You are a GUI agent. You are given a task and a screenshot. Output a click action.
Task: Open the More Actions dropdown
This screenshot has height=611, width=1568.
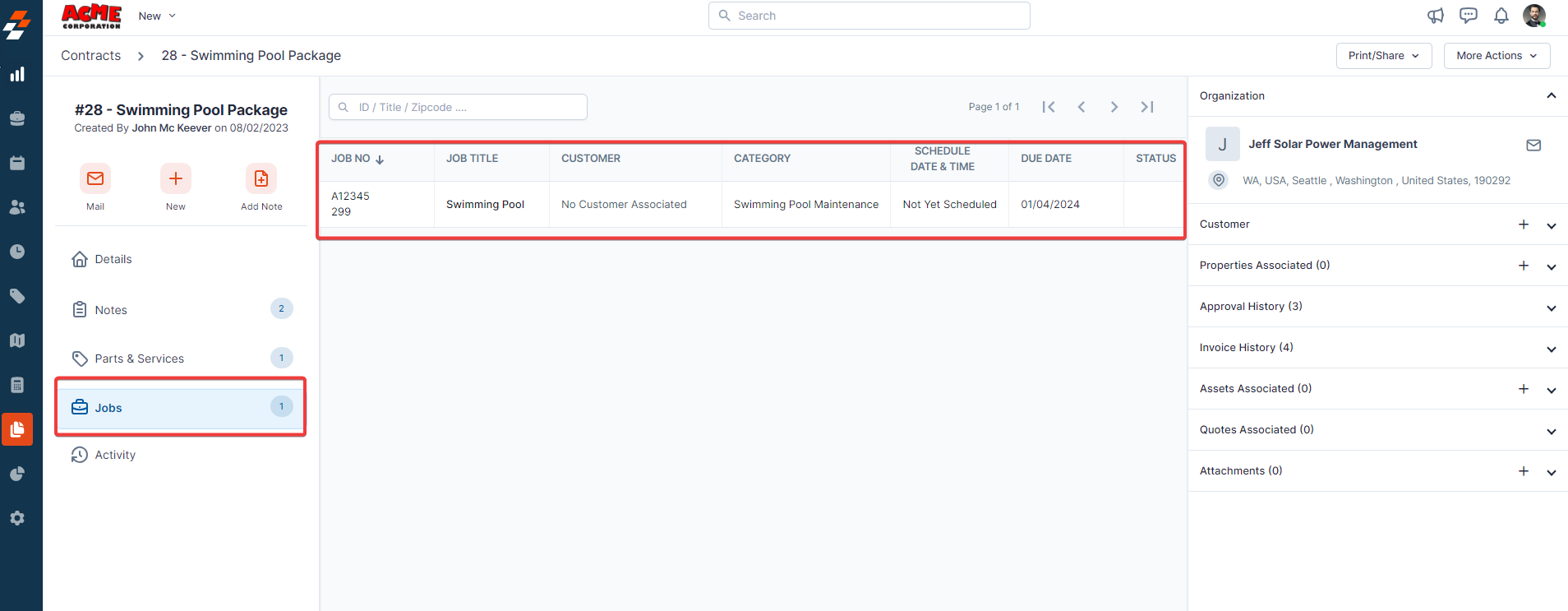coord(1496,56)
